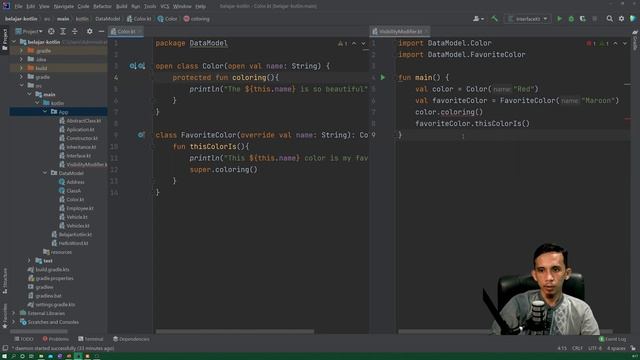Collapse the DataModel package node

click(45, 173)
